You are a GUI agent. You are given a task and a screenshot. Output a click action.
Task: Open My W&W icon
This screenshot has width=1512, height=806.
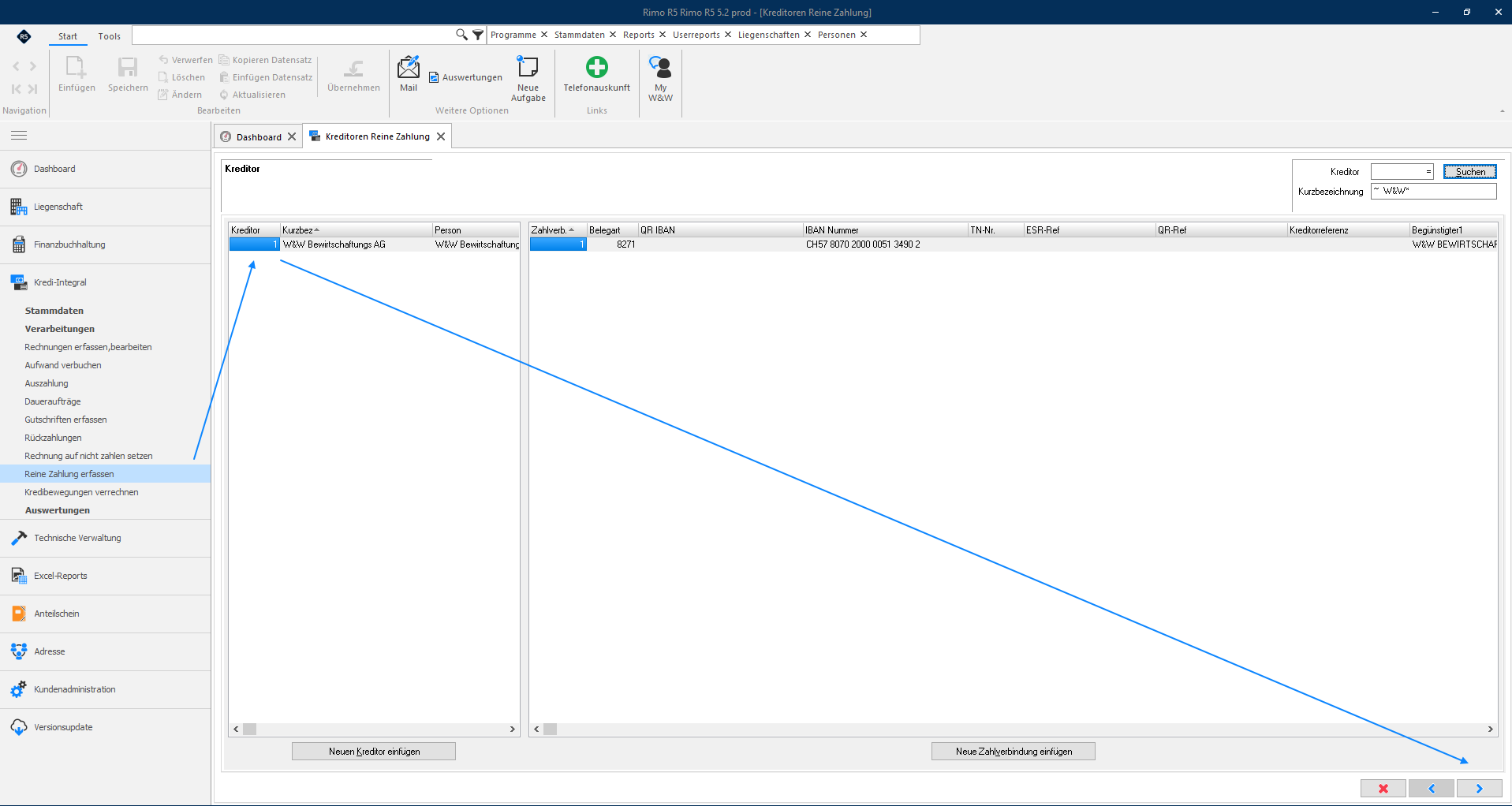click(660, 68)
